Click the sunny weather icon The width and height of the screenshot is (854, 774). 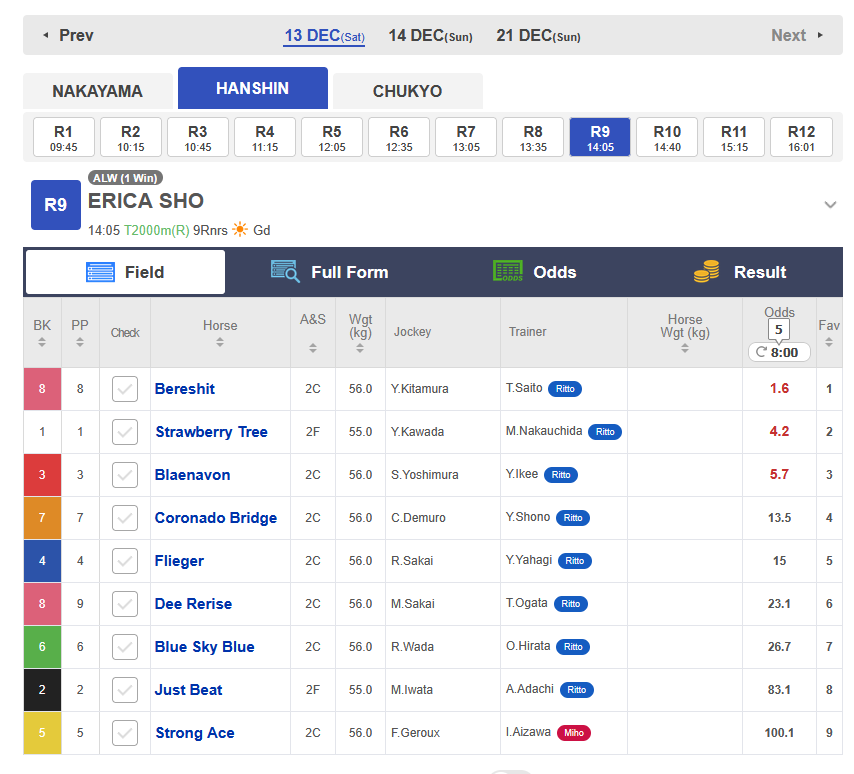click(240, 229)
